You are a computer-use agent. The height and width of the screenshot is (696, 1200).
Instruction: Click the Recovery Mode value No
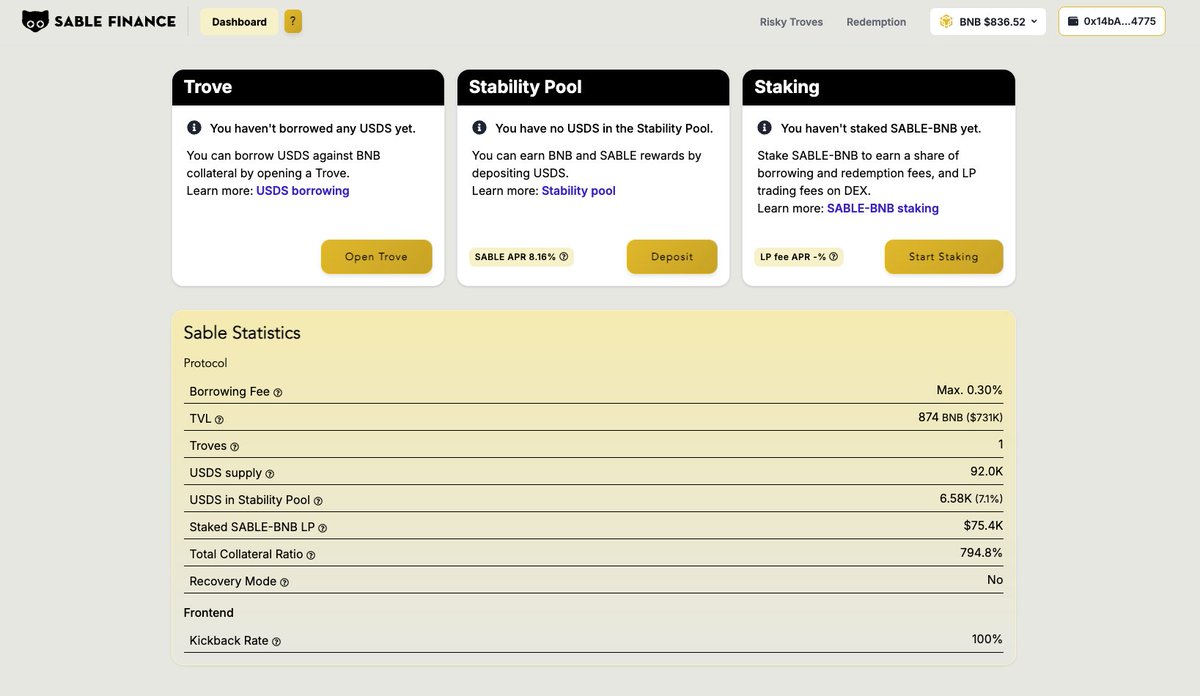[x=995, y=579]
